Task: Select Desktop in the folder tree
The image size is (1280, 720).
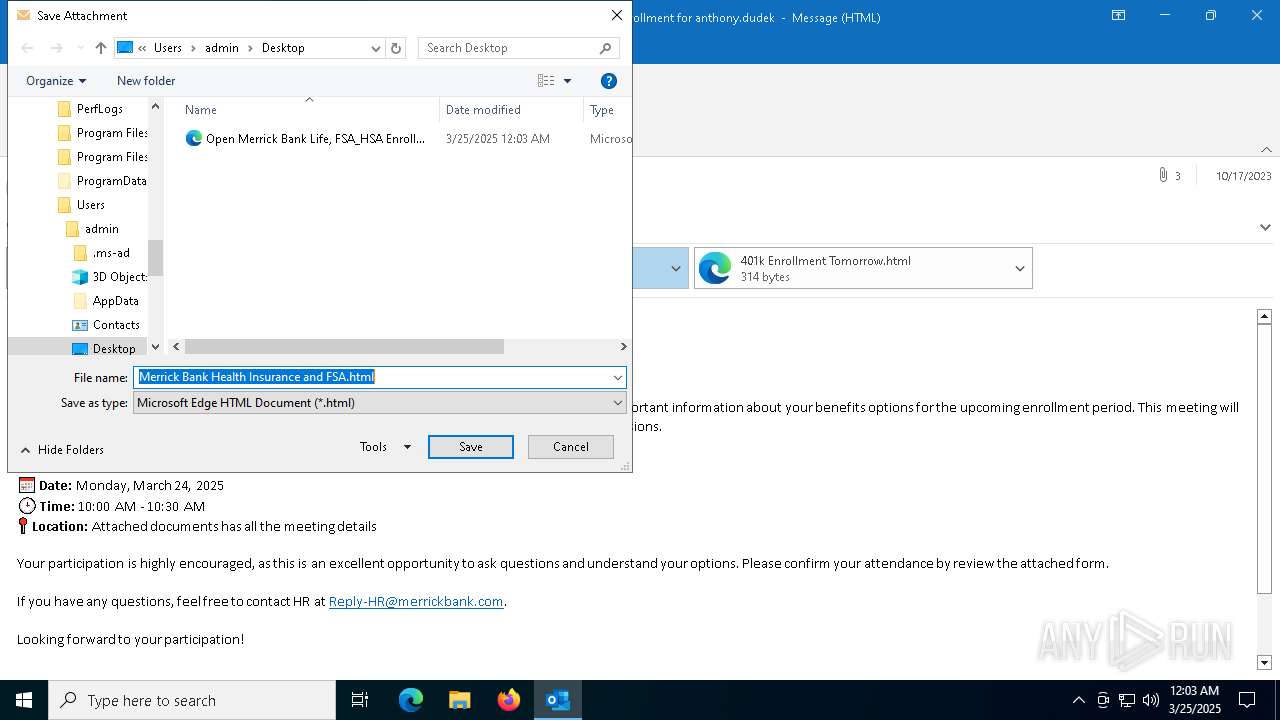Action: point(113,349)
